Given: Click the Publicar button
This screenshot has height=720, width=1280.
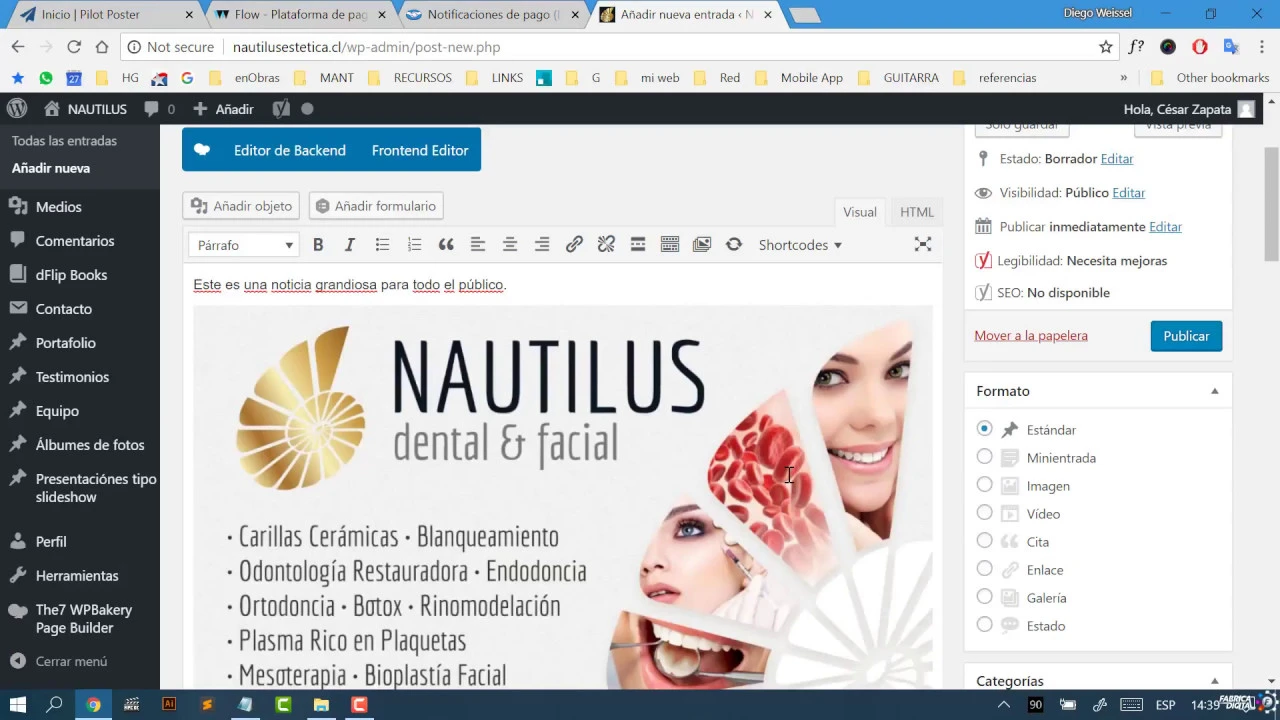Looking at the screenshot, I should 1186,336.
